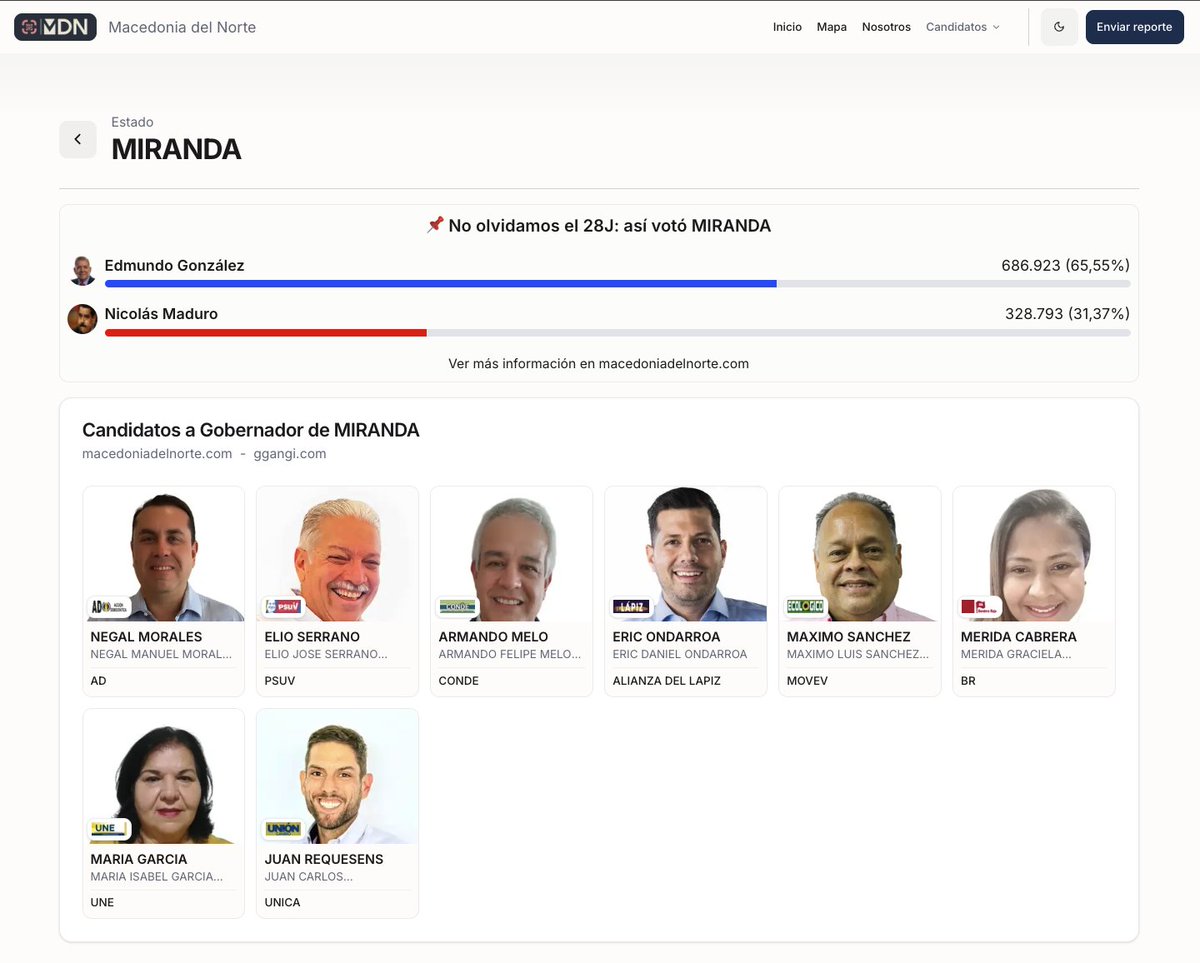Screen dimensions: 1200x963
Task: Click the red Nicolás Maduro vote bar
Action: pos(266,332)
